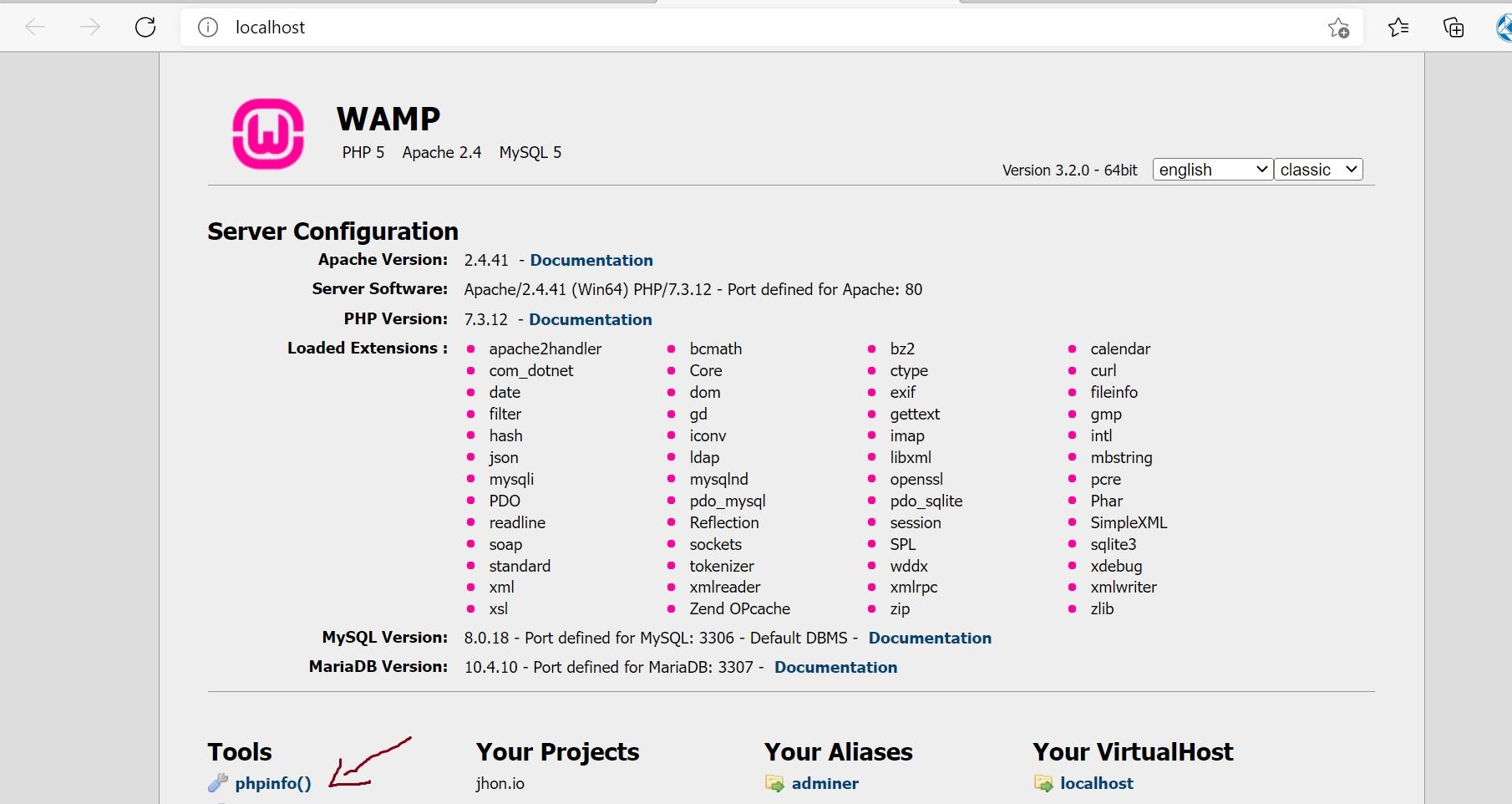Open the jhon.io project

pyautogui.click(x=500, y=784)
